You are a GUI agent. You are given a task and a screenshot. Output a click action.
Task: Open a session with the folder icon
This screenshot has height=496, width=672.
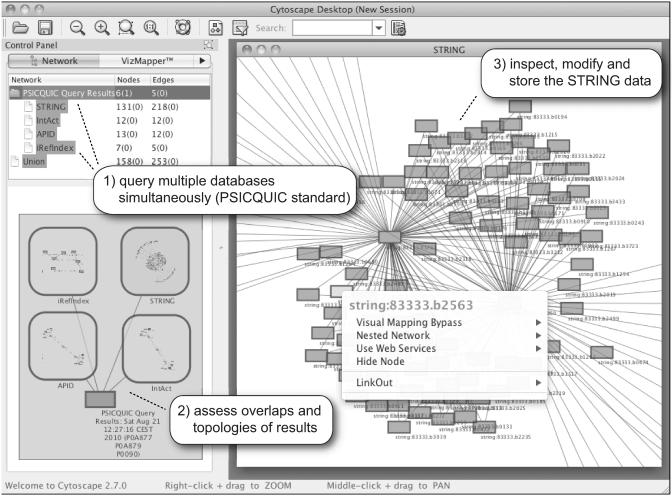tap(20, 28)
